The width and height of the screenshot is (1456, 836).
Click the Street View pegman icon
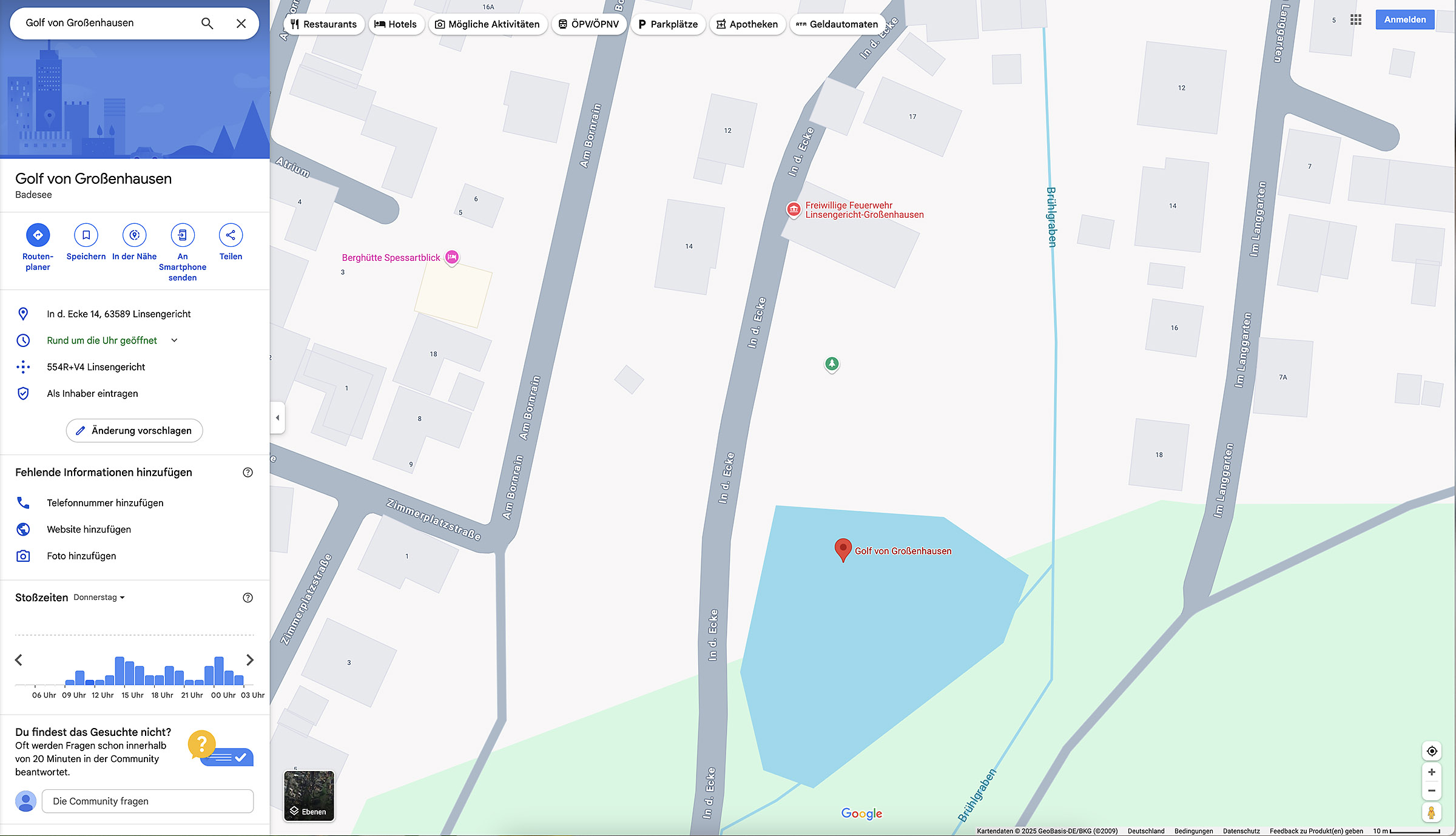[1432, 812]
